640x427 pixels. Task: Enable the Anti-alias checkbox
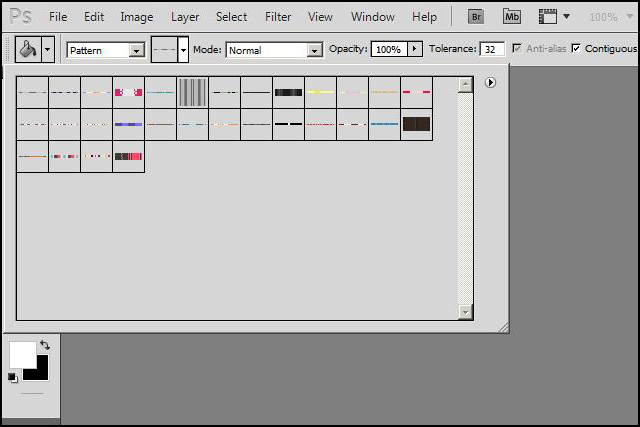tap(517, 49)
